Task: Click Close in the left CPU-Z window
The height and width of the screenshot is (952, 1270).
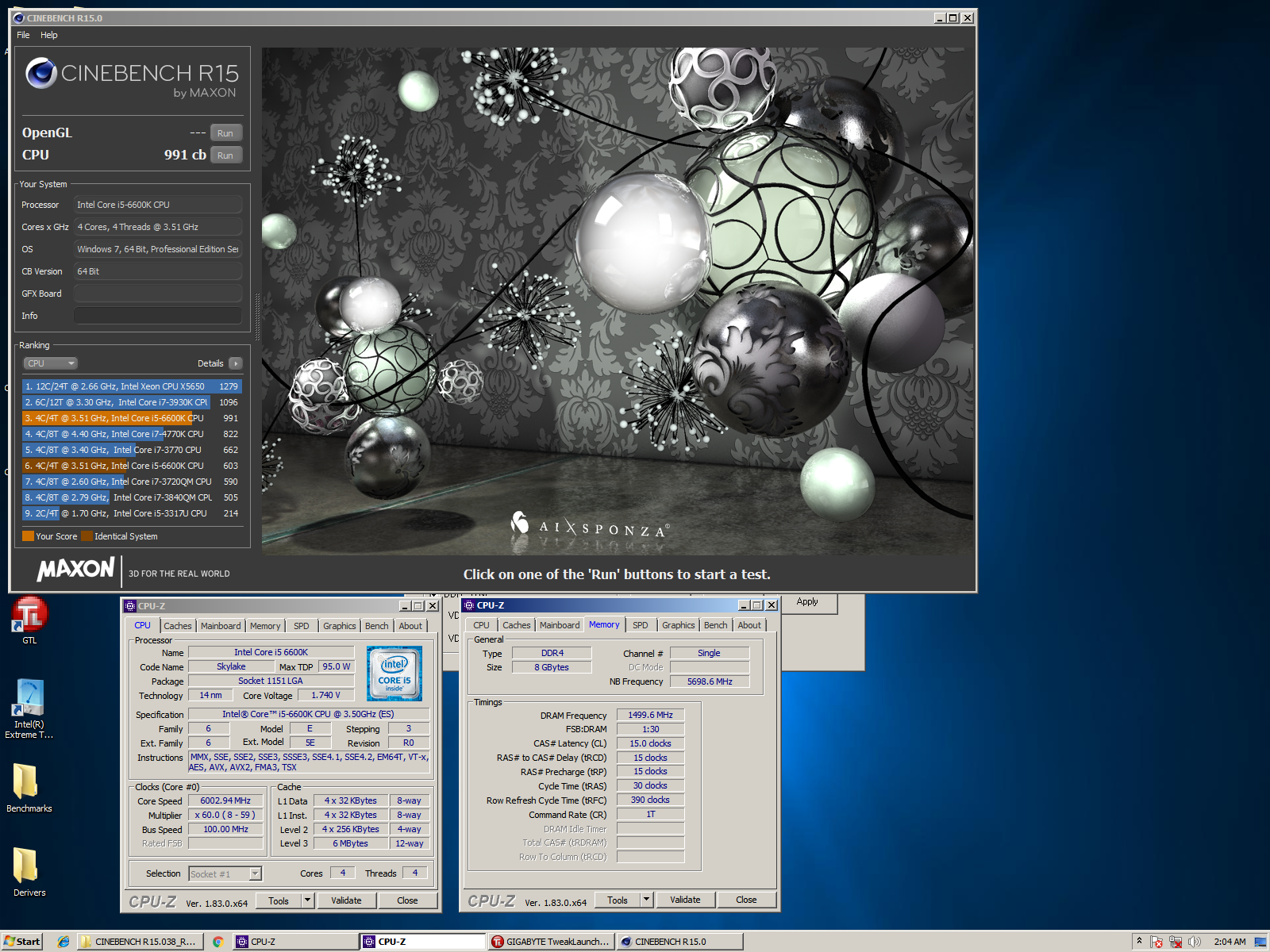Action: tap(407, 900)
